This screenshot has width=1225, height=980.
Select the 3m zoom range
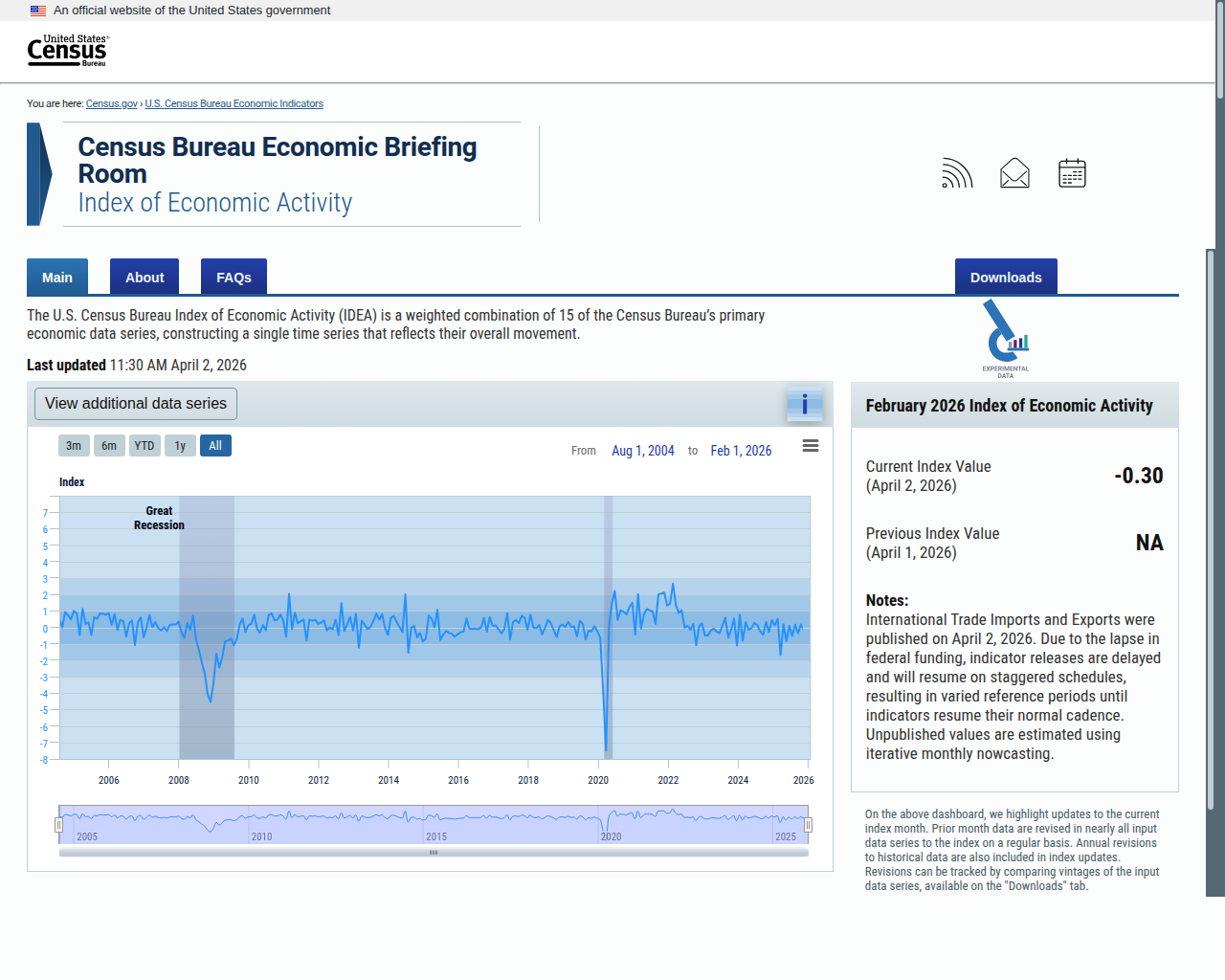74,446
